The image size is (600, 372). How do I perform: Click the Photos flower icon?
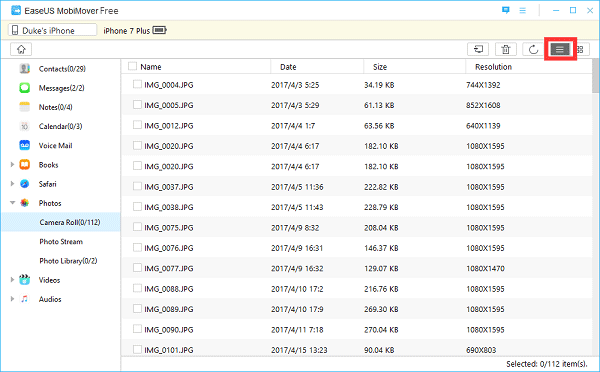(24, 203)
